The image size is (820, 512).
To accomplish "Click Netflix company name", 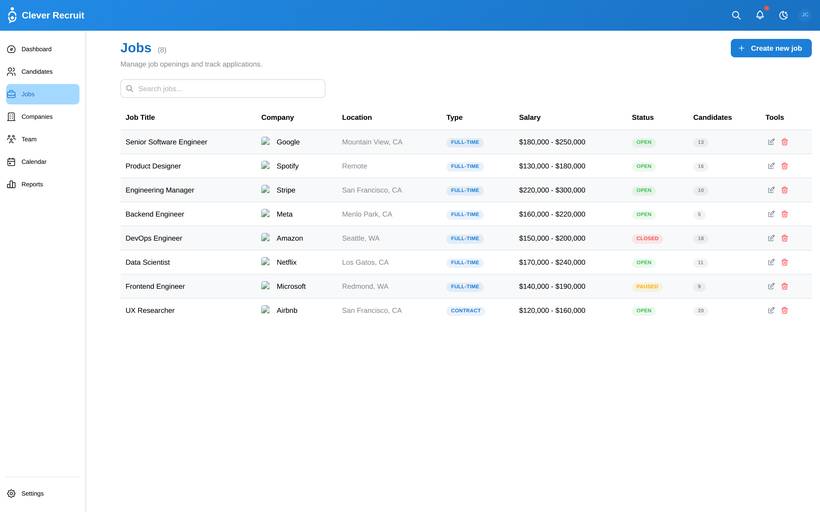I will click(287, 262).
